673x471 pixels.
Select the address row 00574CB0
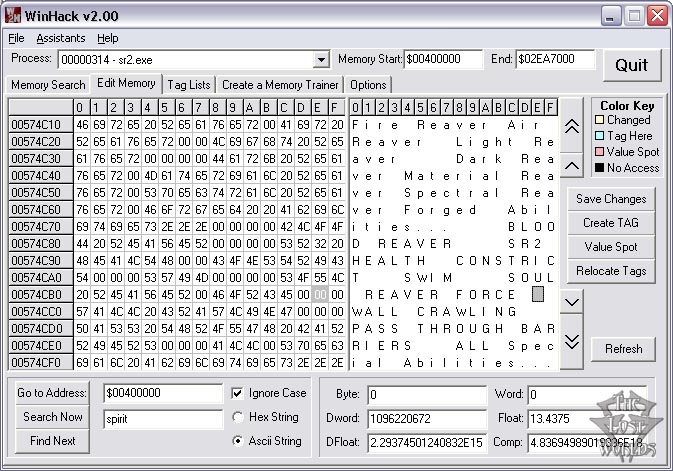click(41, 295)
